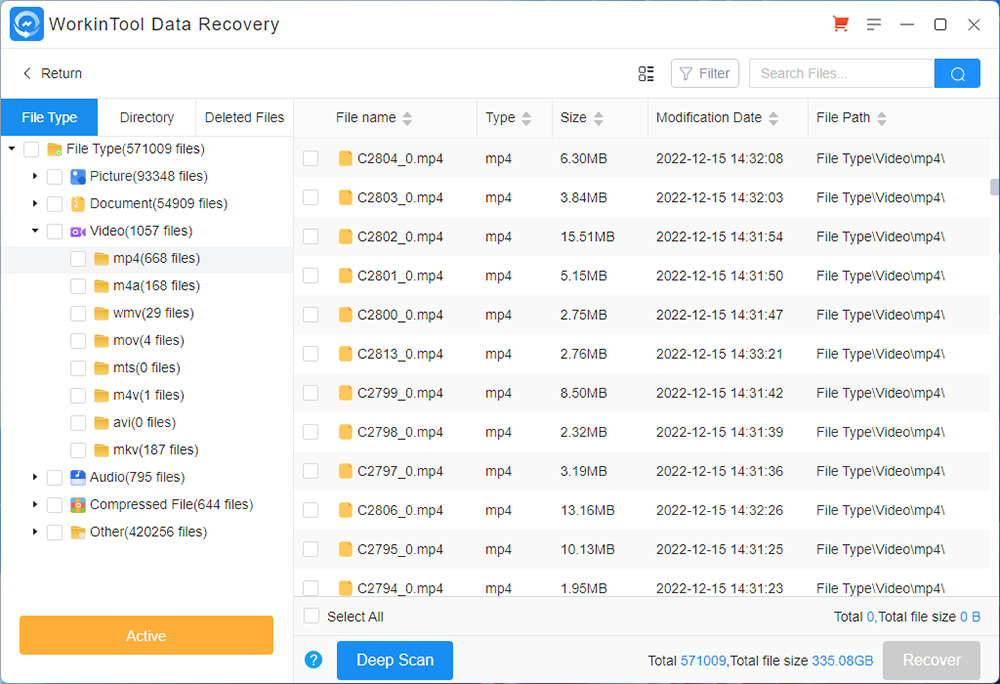The image size is (1000, 684).
Task: Switch to the File Type tab
Action: [49, 117]
